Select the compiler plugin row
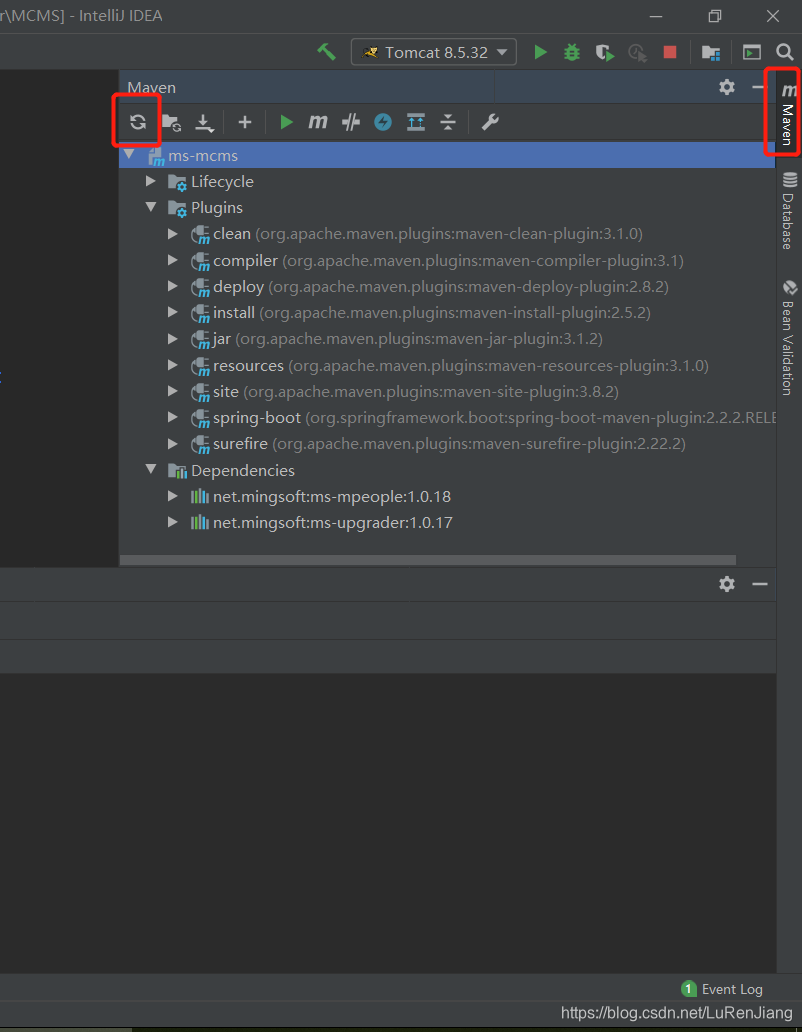802x1032 pixels. [447, 261]
